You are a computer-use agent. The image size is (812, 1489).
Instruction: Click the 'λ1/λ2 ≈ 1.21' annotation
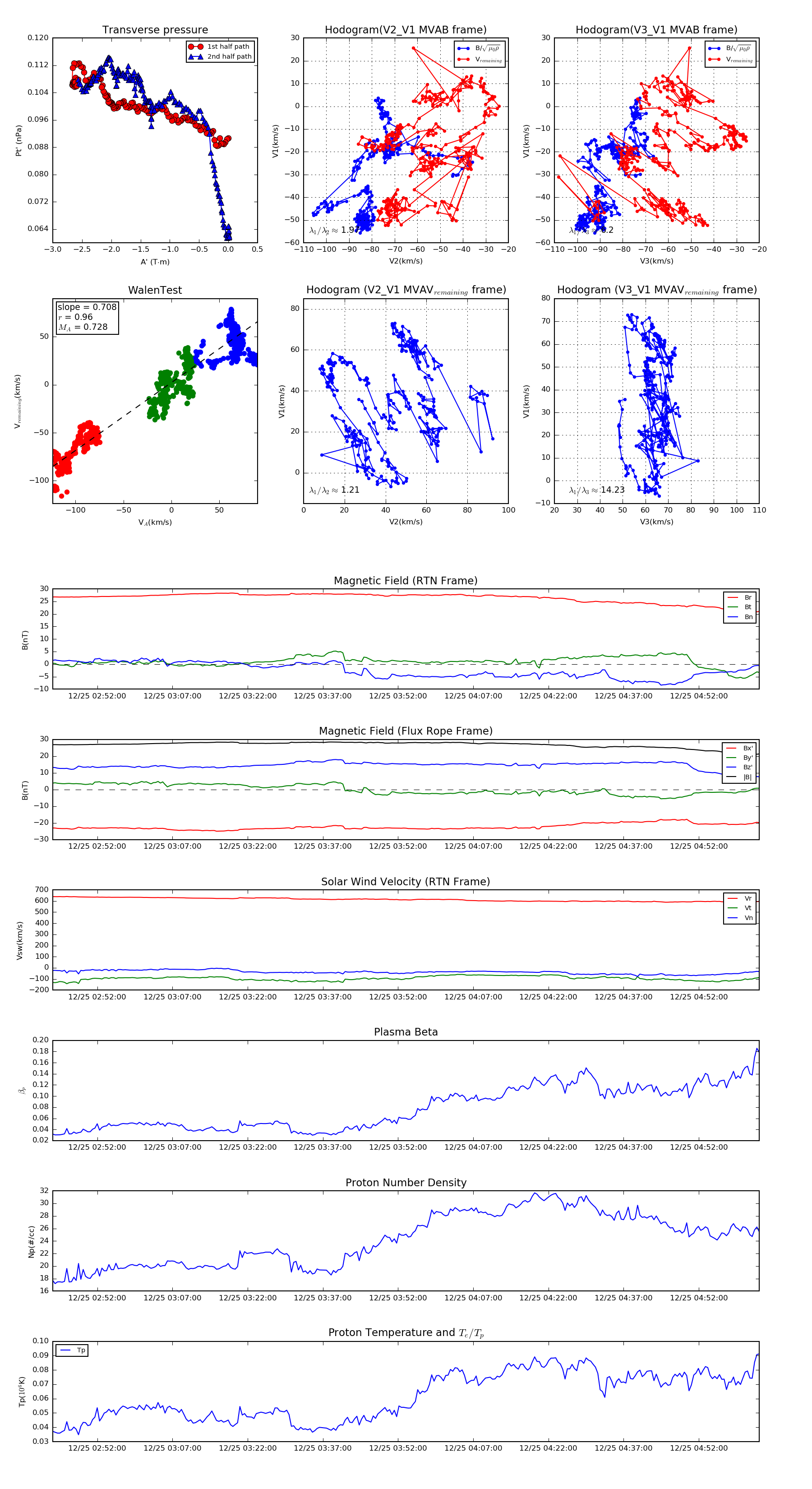334,490
